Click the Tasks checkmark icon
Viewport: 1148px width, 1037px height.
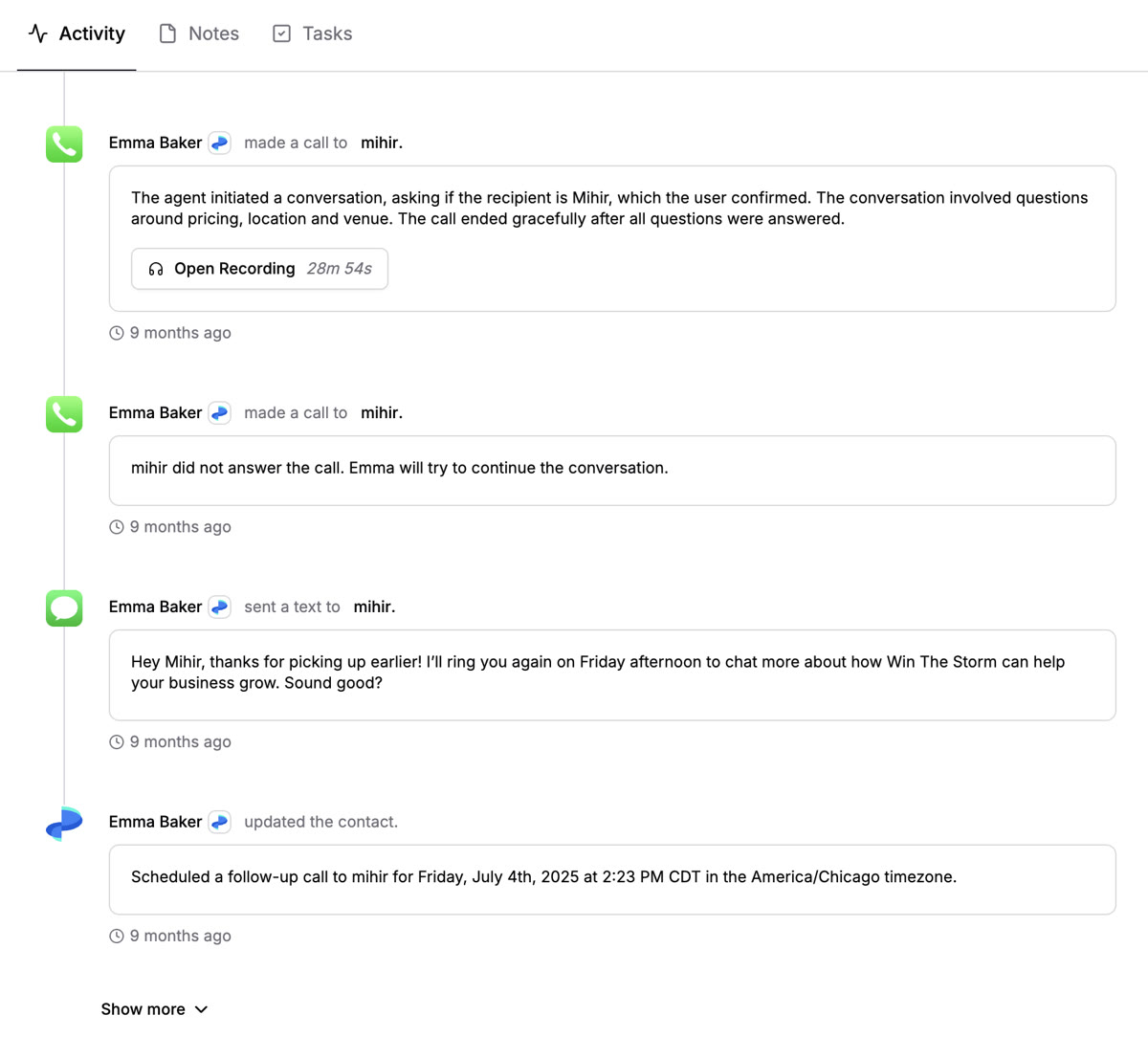pyautogui.click(x=280, y=33)
